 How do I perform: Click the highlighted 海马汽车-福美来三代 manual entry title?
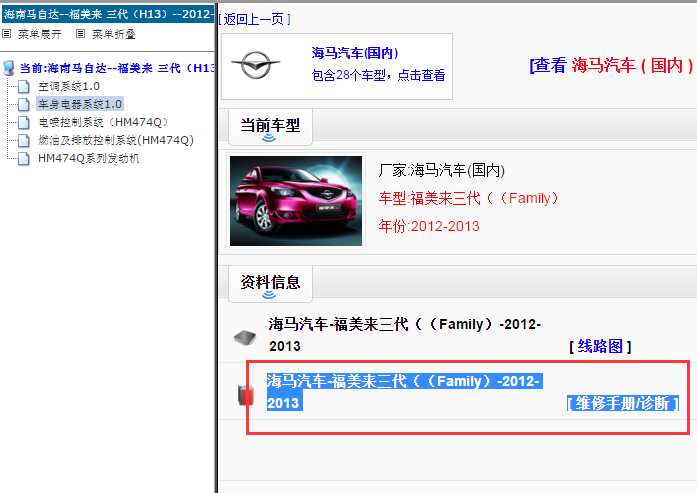(x=405, y=392)
